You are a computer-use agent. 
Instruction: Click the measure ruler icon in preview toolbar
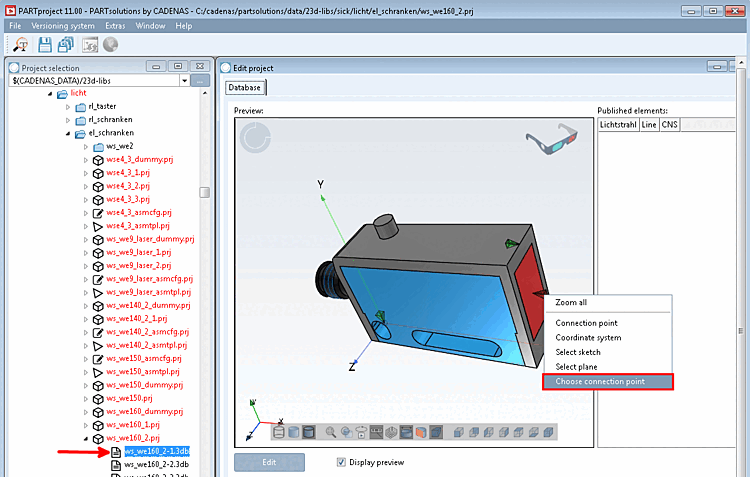coord(376,433)
